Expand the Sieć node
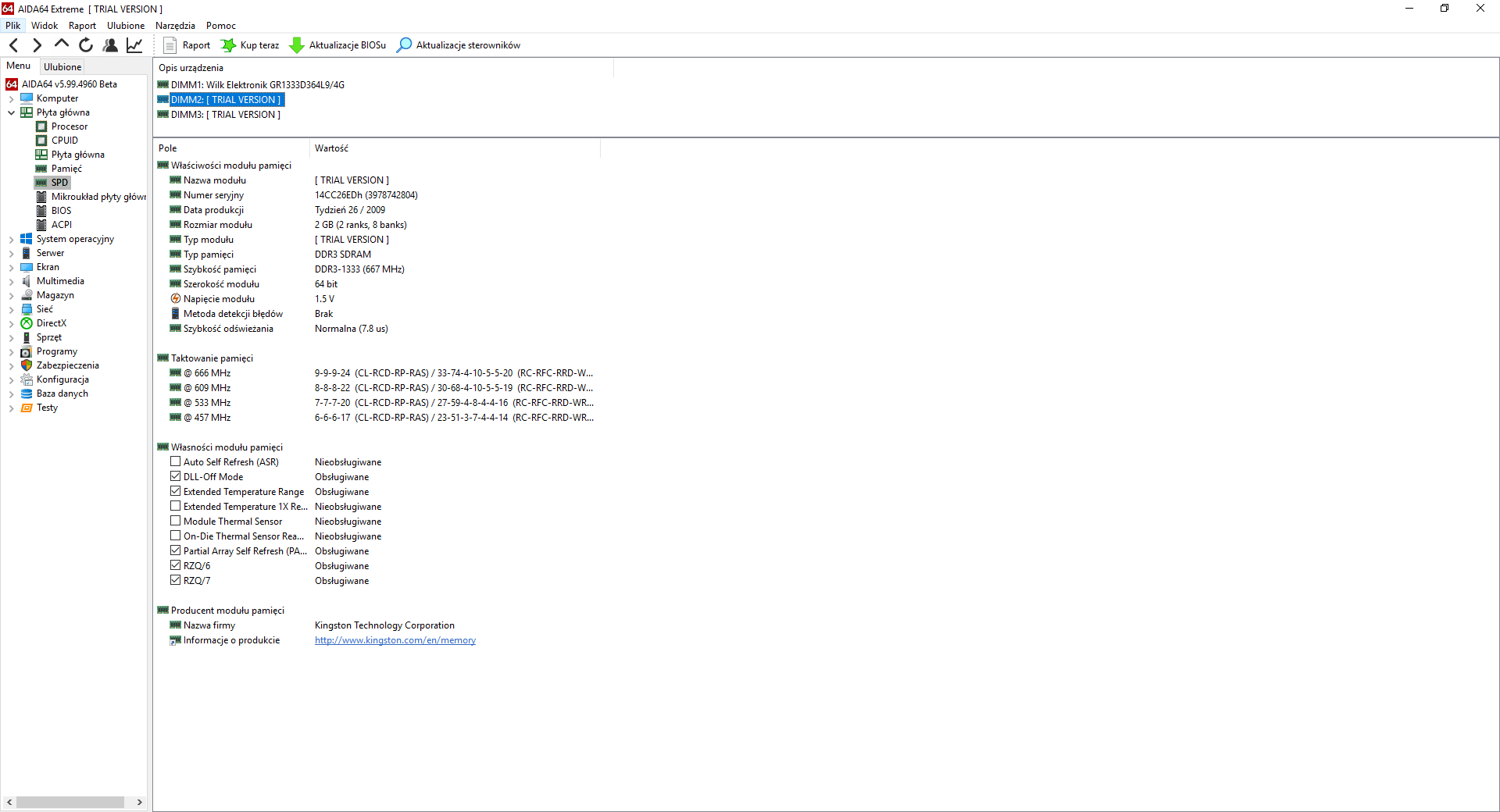Screen dimensions: 1500x812 [x=11, y=309]
